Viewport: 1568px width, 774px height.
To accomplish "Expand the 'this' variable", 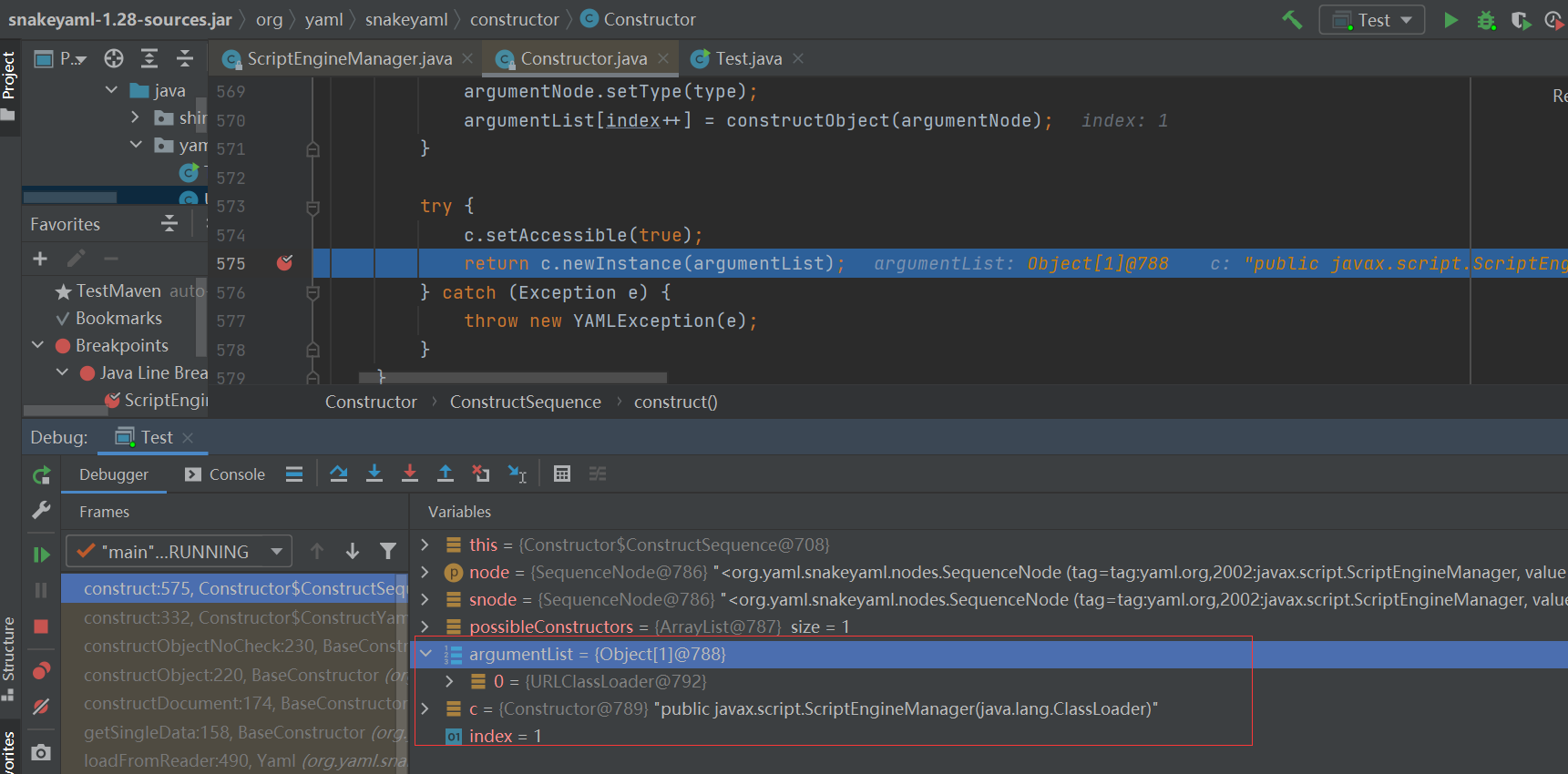I will 425,545.
